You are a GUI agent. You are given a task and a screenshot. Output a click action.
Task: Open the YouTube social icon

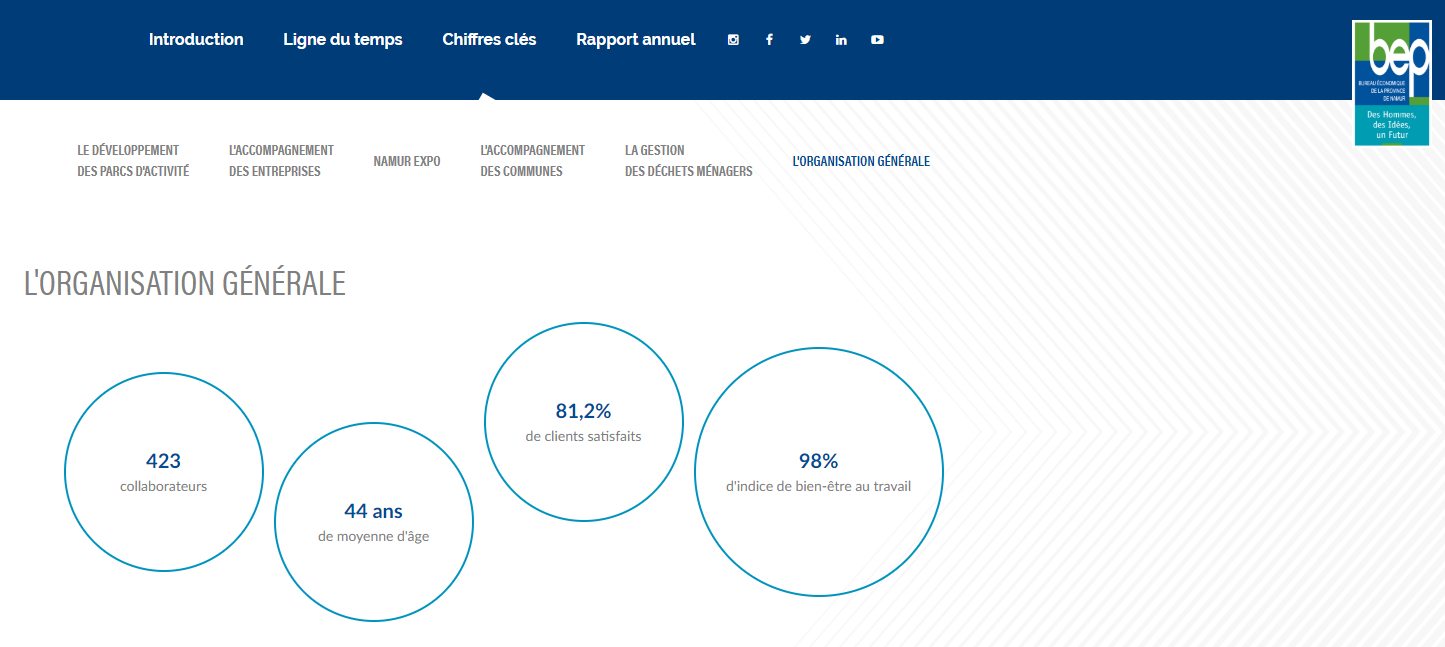pos(877,40)
